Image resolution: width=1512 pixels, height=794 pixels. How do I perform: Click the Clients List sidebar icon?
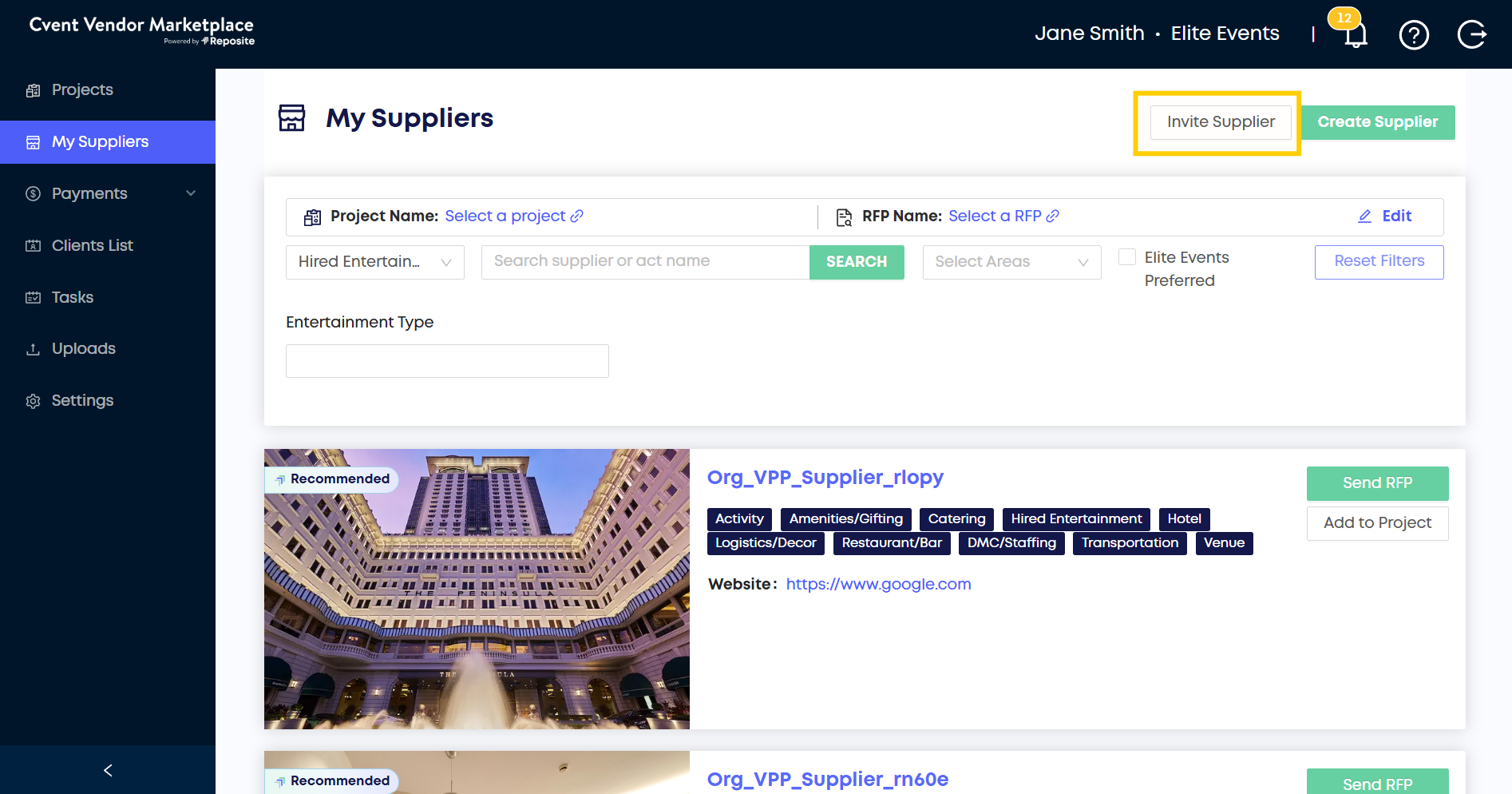click(x=33, y=246)
